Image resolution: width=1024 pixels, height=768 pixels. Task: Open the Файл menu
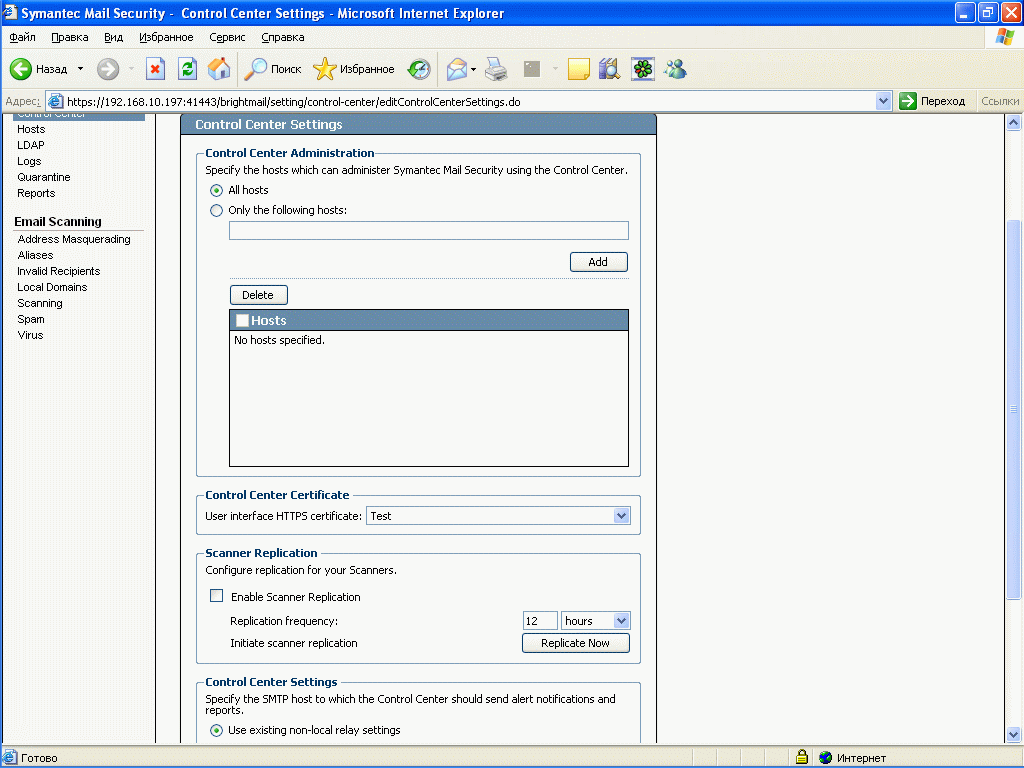click(x=22, y=37)
